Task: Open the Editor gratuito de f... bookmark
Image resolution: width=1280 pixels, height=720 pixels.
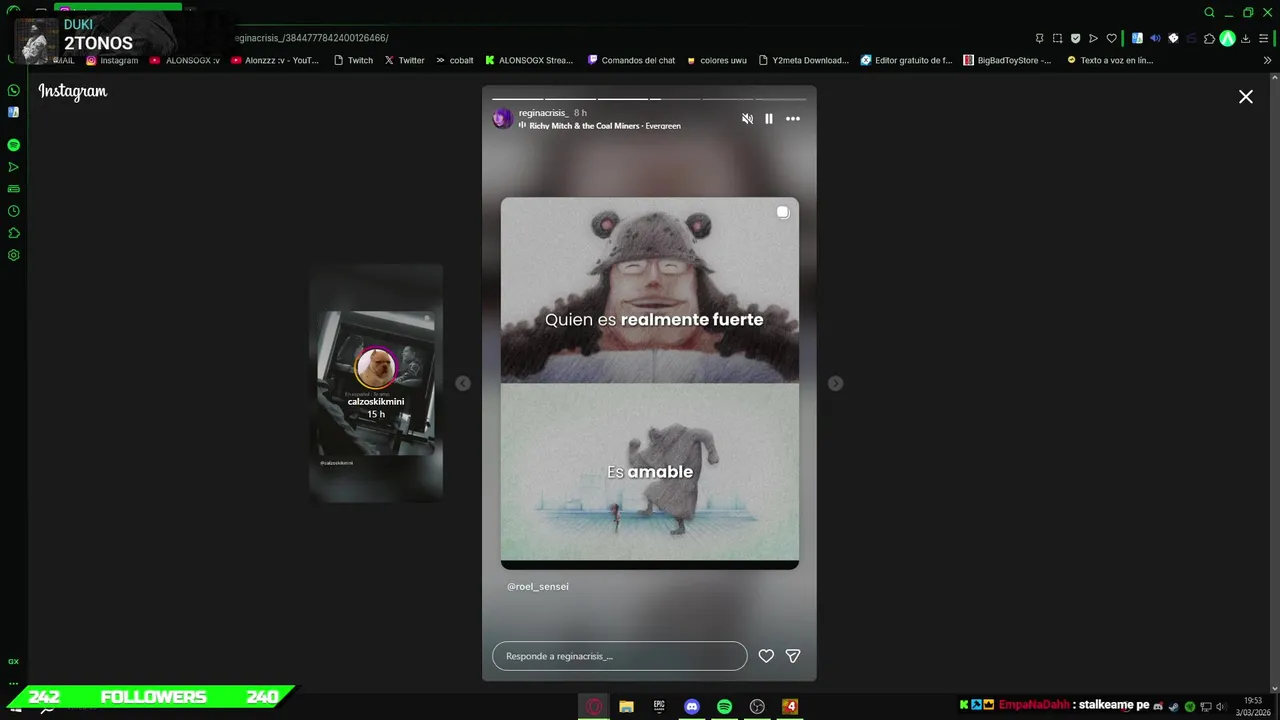Action: 907,60
